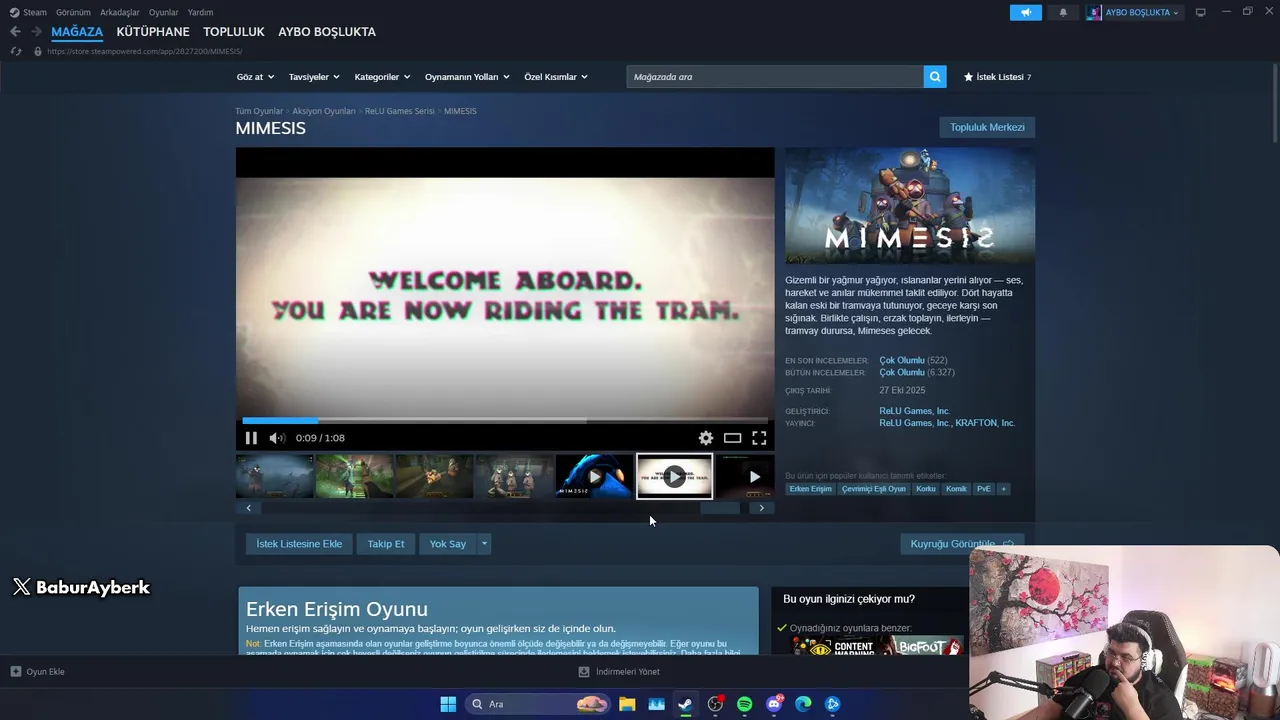Select the Komik tag

[957, 489]
